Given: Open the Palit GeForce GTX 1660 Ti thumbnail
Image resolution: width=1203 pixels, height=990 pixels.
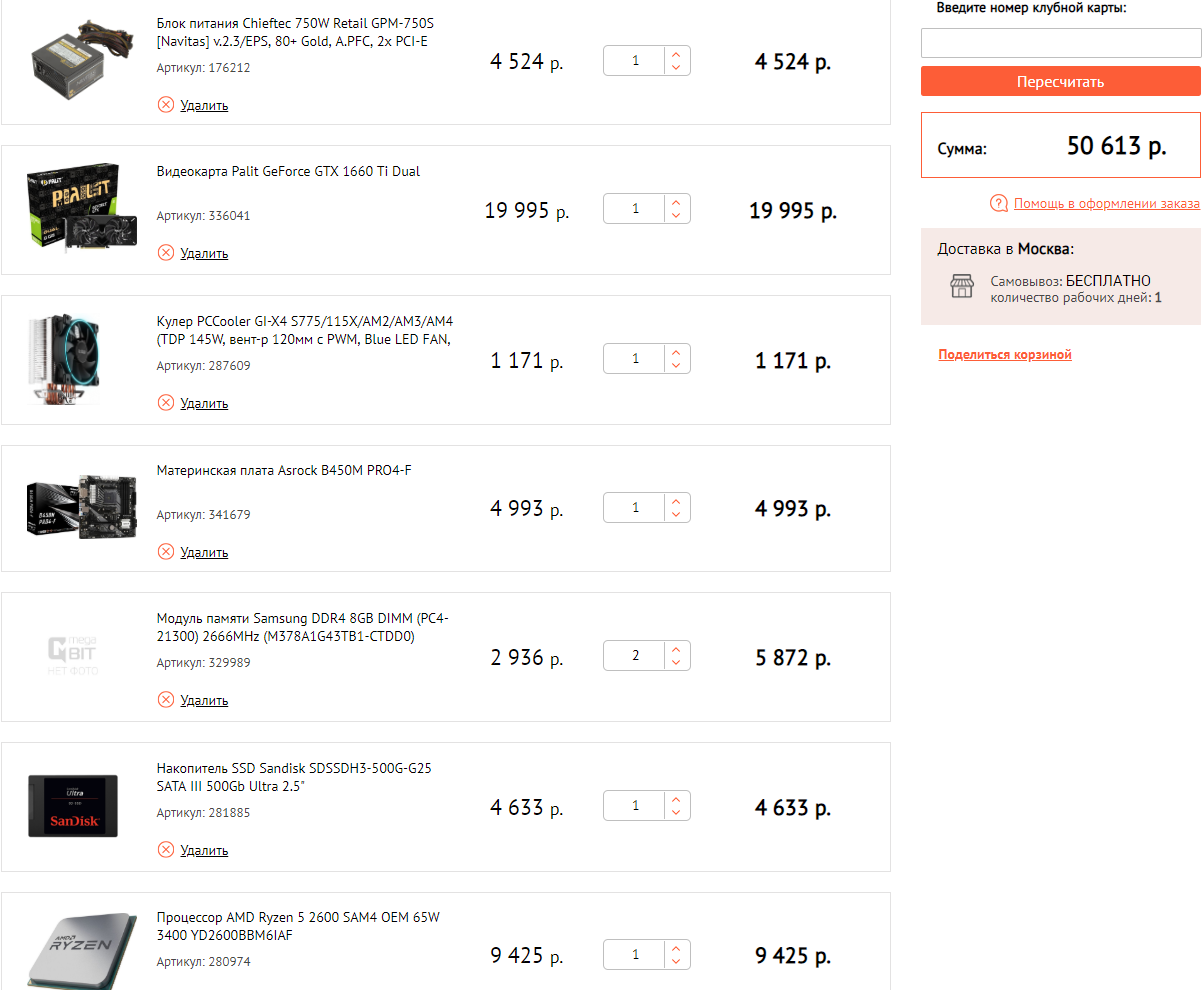Looking at the screenshot, I should click(x=71, y=208).
